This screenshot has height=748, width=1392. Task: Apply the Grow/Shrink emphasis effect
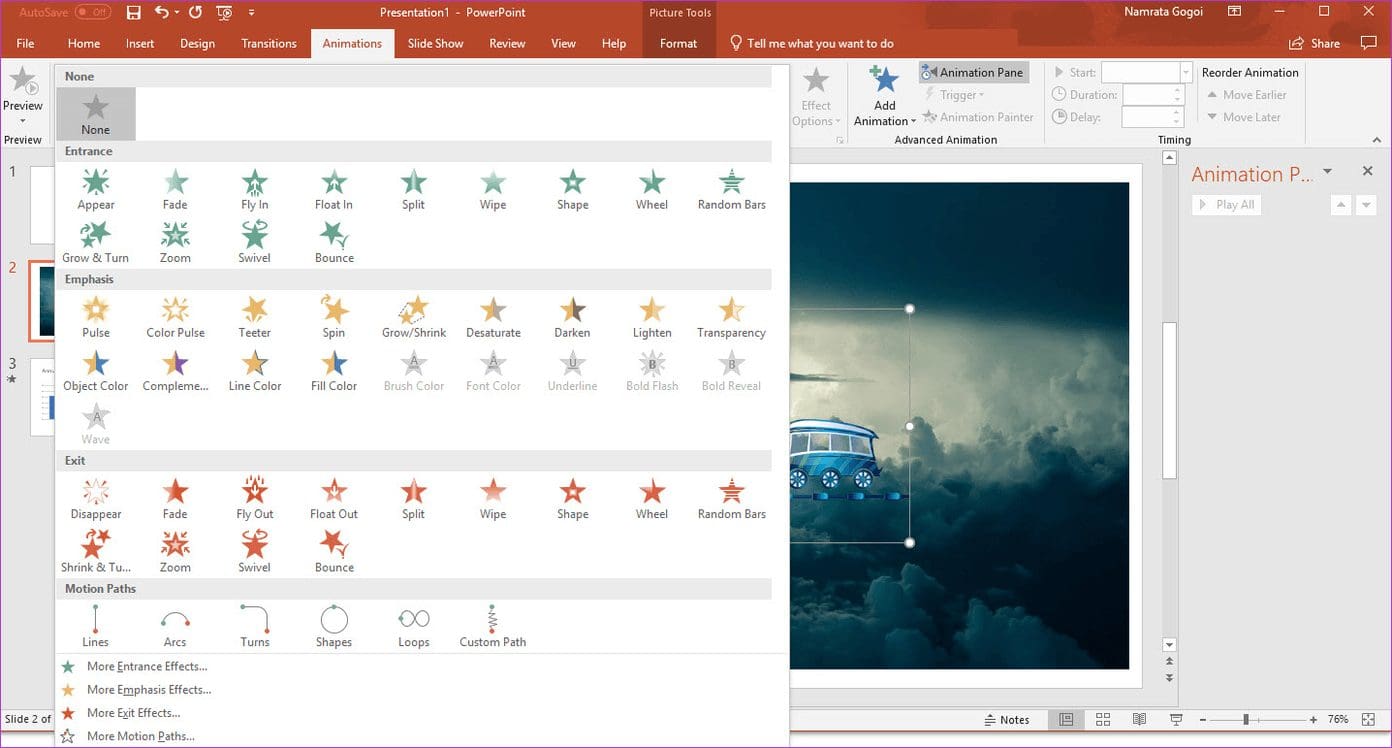413,317
